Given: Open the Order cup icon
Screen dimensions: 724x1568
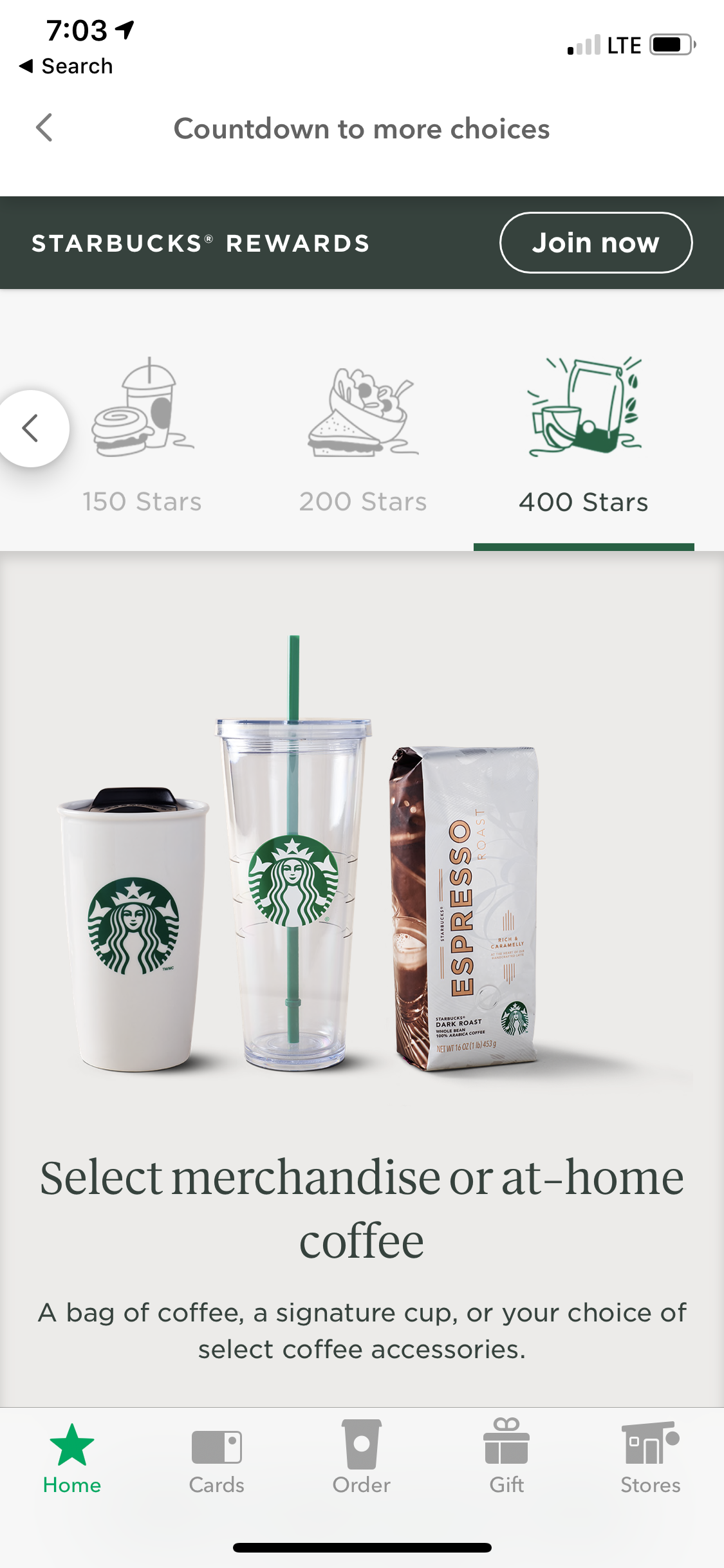Looking at the screenshot, I should pyautogui.click(x=361, y=1444).
